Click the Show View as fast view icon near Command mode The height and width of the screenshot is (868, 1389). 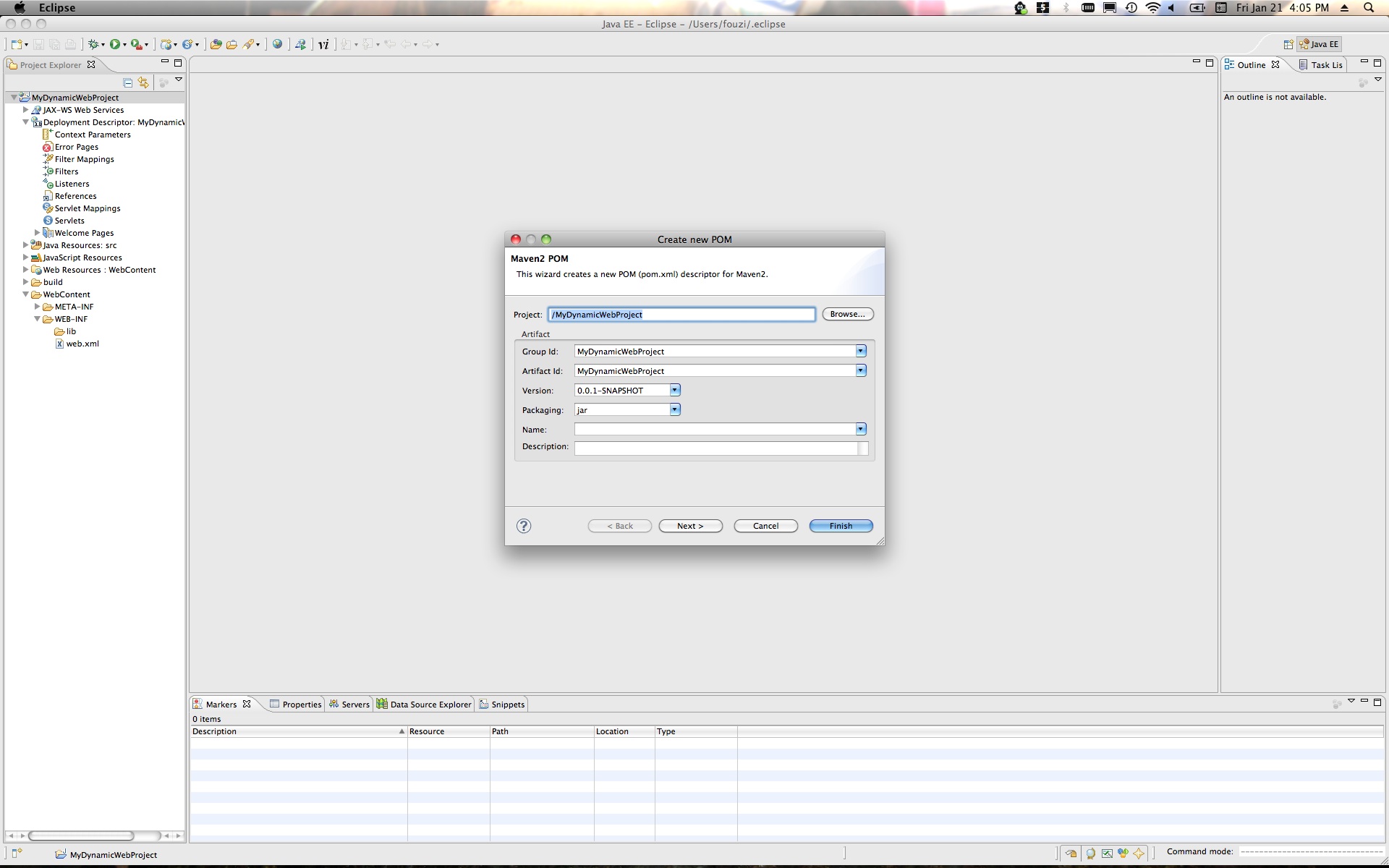(x=1071, y=854)
